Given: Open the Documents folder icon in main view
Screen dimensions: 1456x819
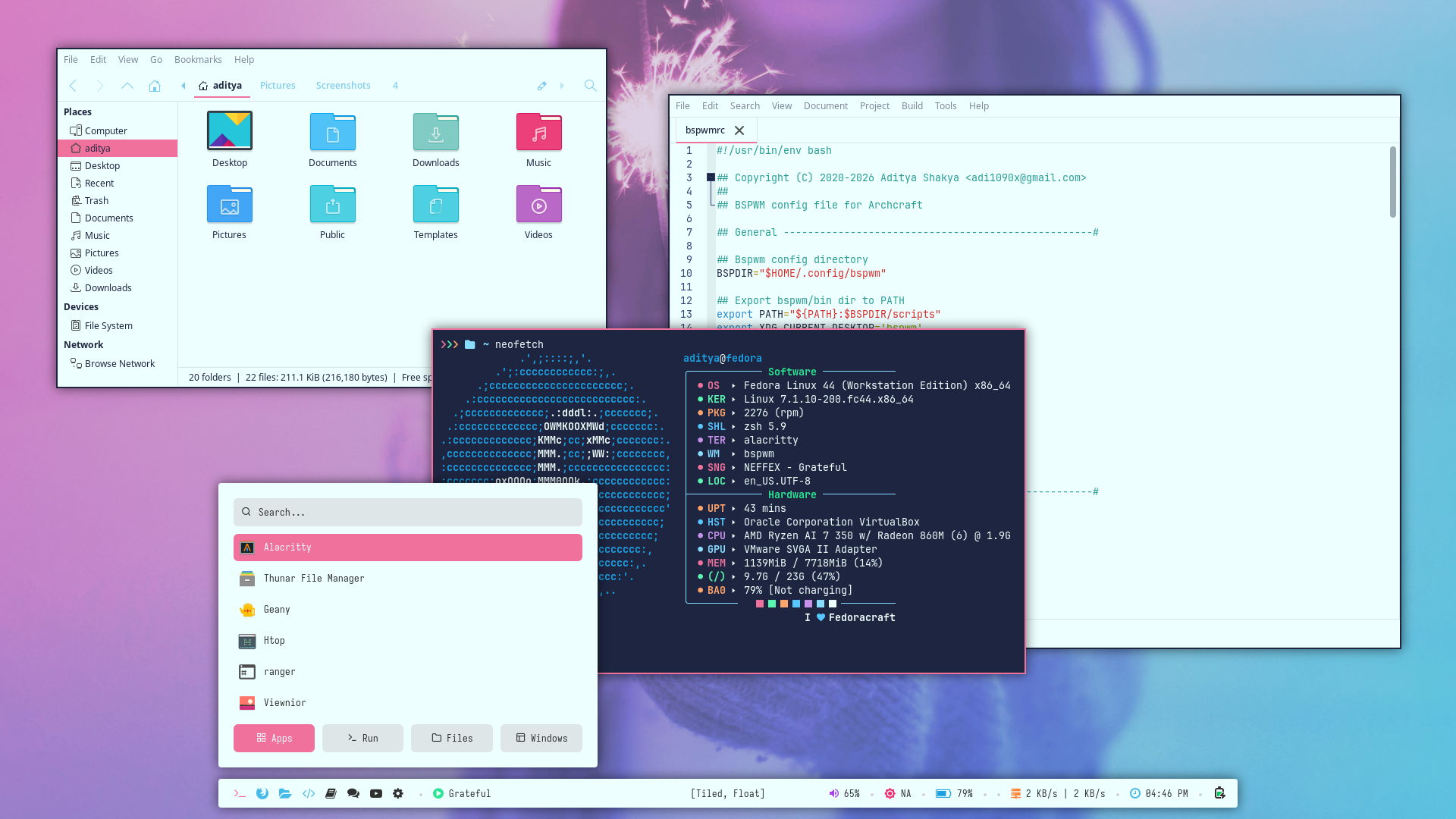Looking at the screenshot, I should (x=333, y=131).
